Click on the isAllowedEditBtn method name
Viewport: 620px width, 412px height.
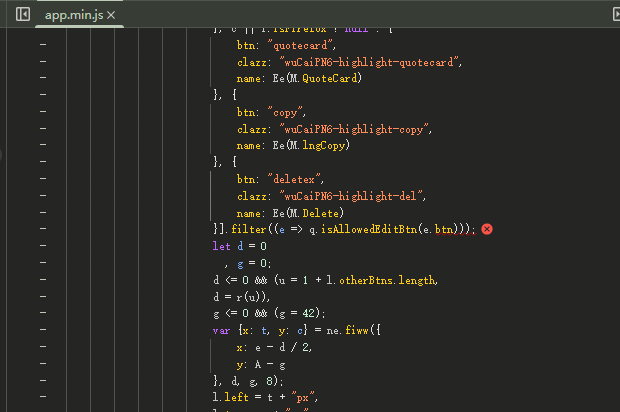pyautogui.click(x=383, y=229)
